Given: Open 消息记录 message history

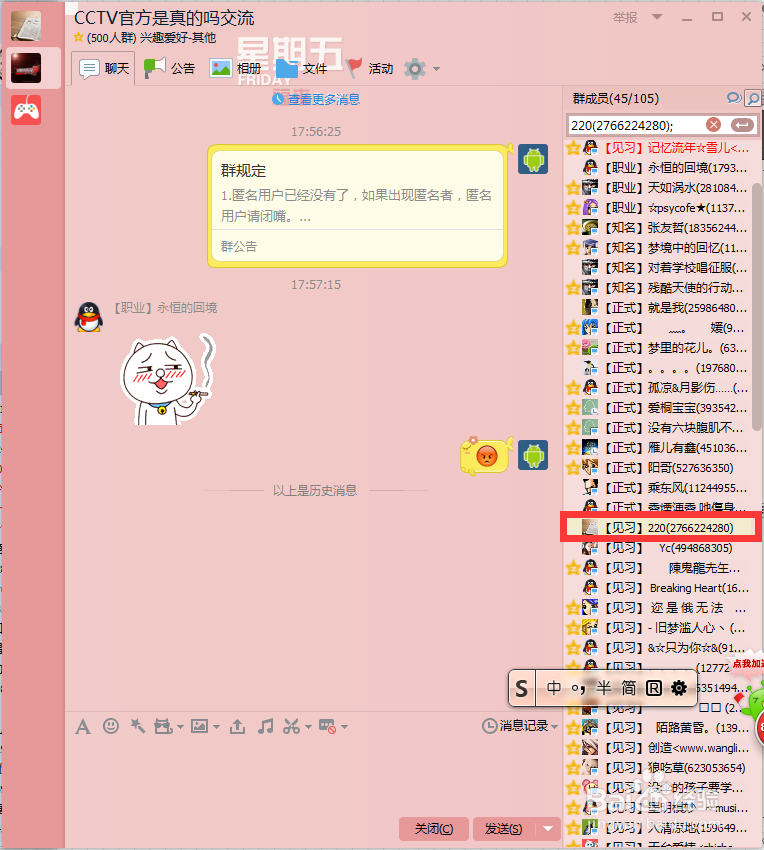Looking at the screenshot, I should pos(516,726).
